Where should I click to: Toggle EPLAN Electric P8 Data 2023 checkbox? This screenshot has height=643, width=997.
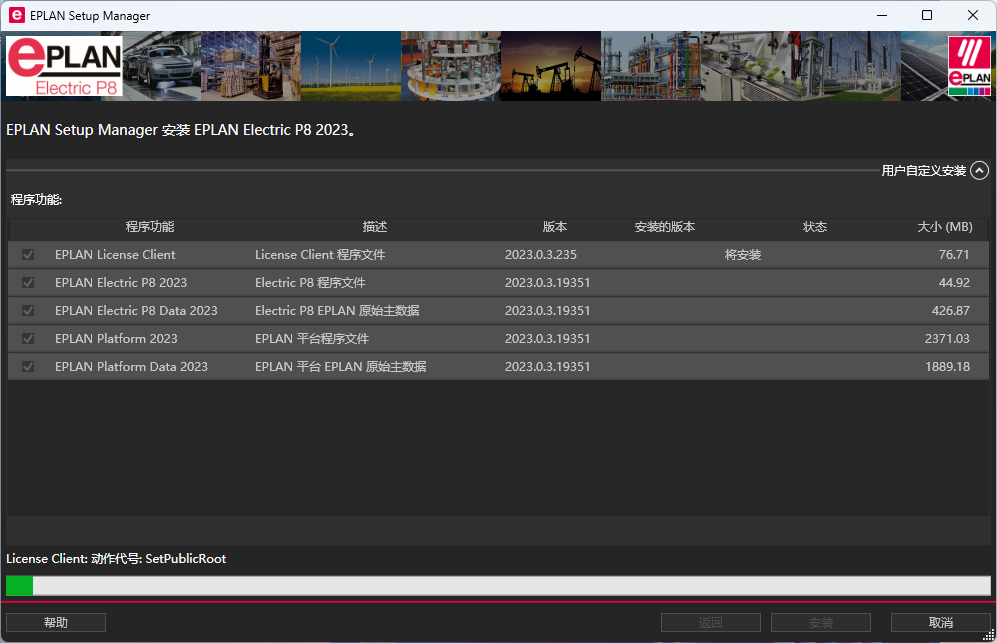click(28, 310)
